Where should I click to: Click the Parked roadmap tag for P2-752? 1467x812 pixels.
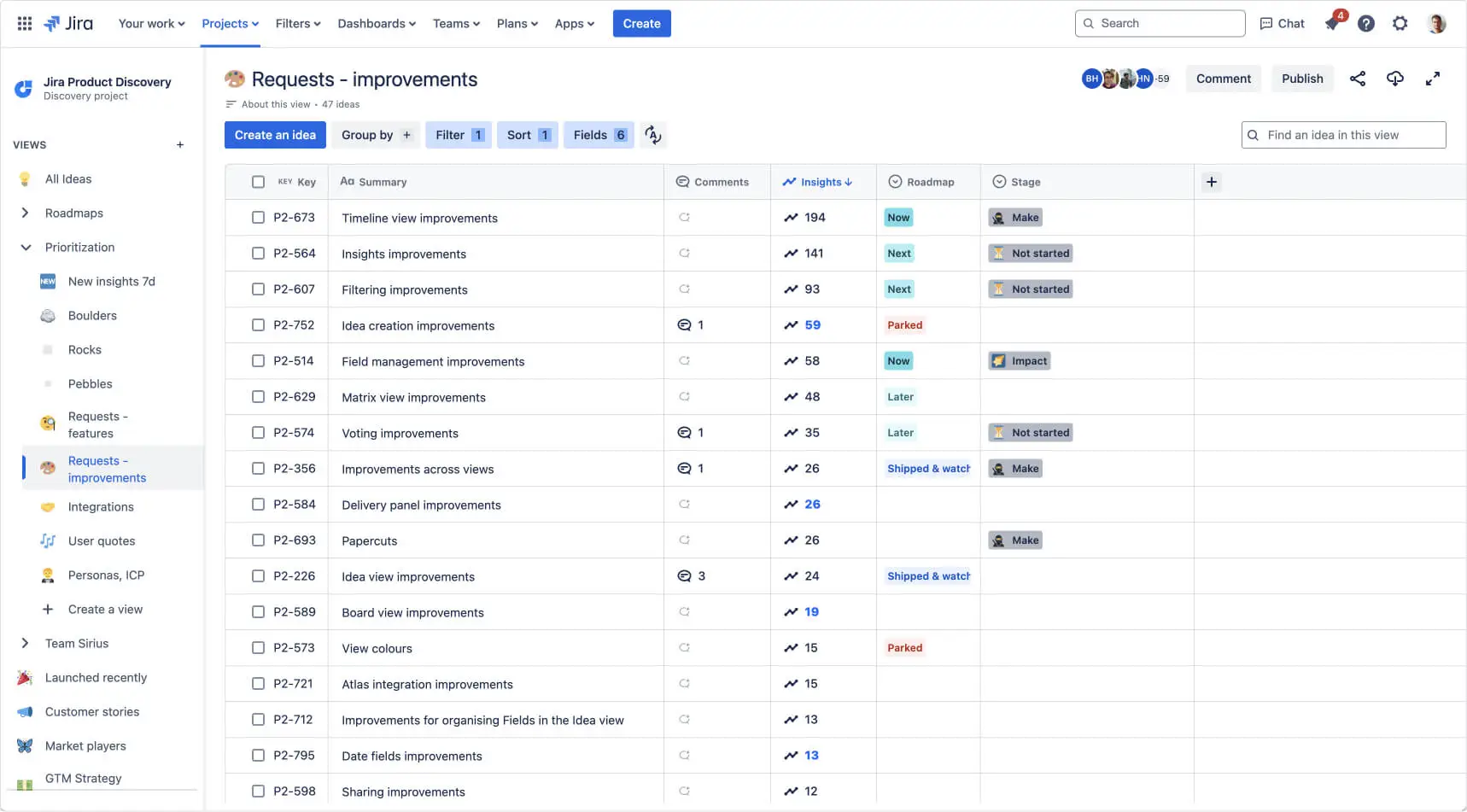(905, 325)
